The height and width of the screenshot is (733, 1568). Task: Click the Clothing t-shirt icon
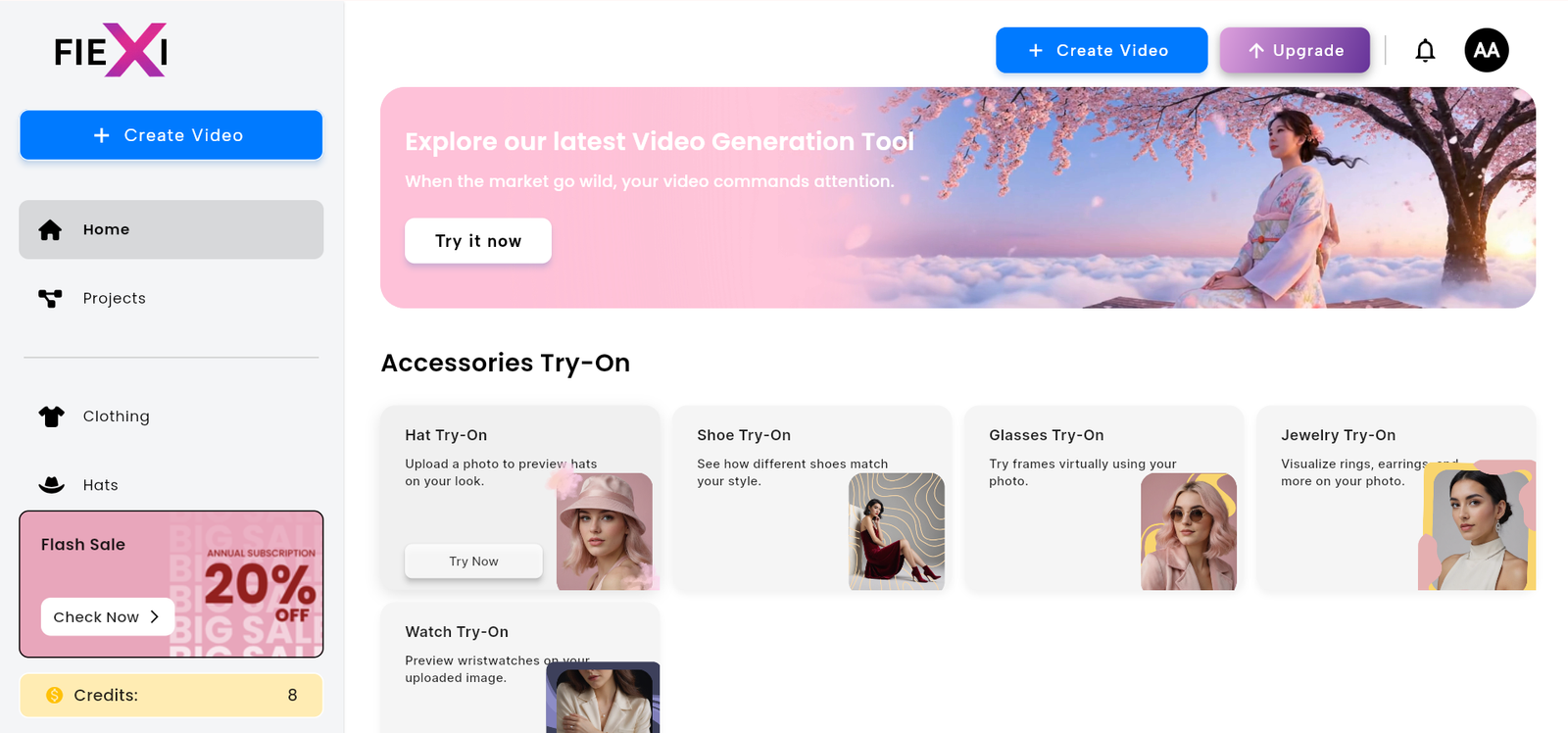coord(51,416)
